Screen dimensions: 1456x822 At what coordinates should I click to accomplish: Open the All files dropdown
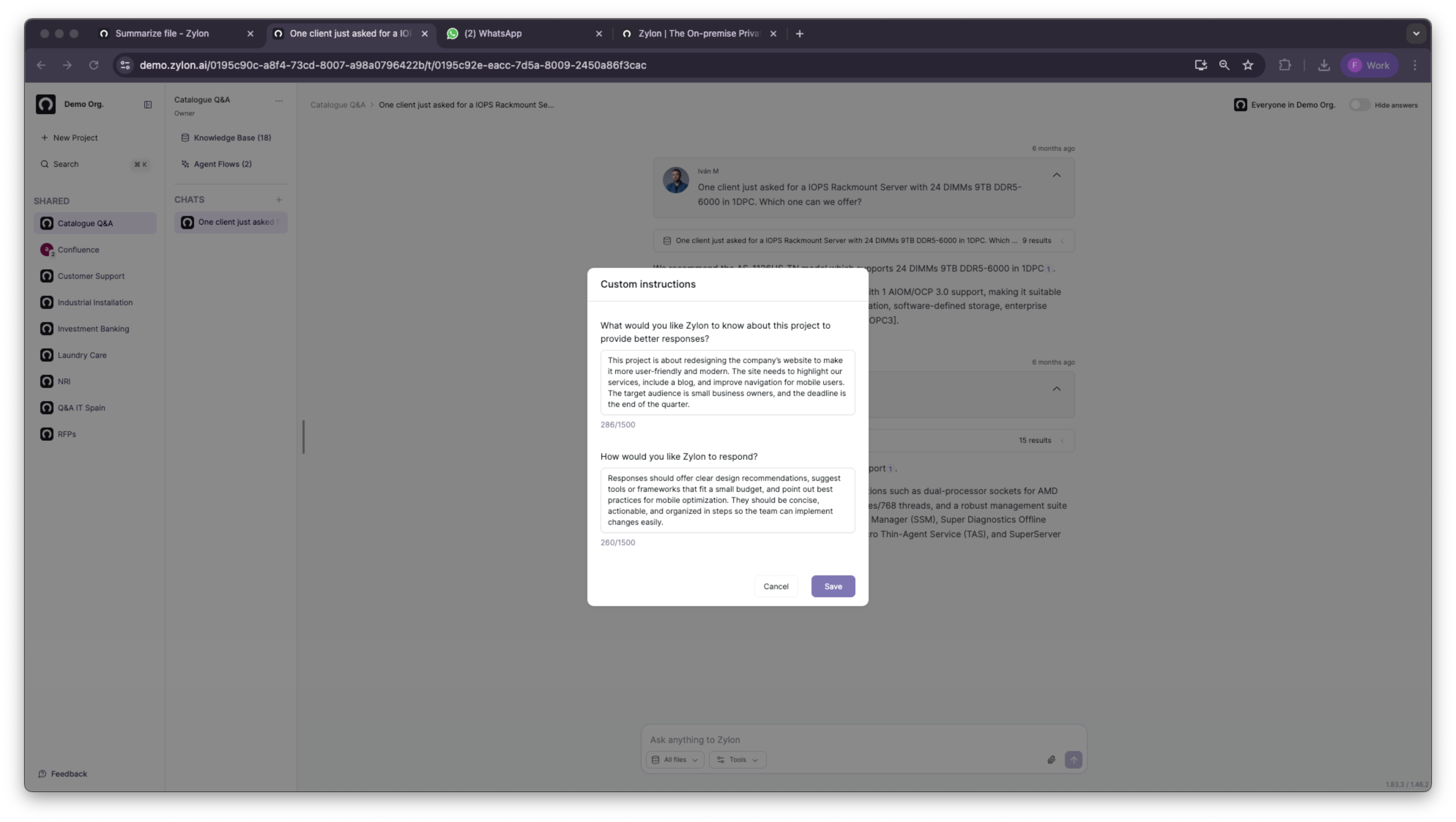coord(675,760)
